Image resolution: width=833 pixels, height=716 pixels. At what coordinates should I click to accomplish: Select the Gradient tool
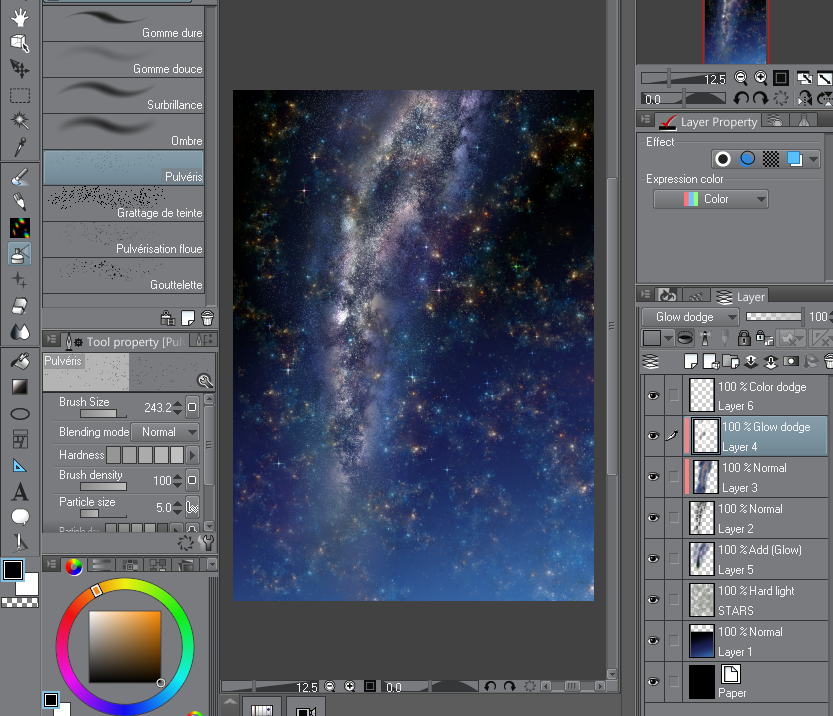(20, 387)
